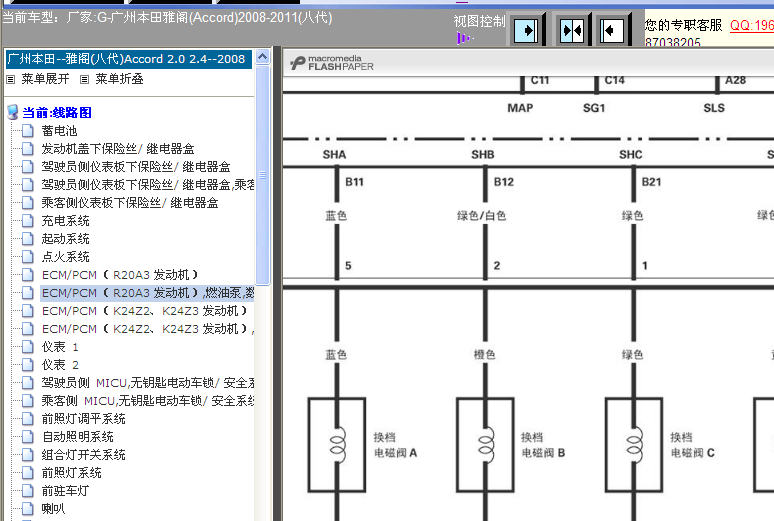Click the page icon beside 前照灯系统
This screenshot has width=774, height=521.
coord(28,473)
